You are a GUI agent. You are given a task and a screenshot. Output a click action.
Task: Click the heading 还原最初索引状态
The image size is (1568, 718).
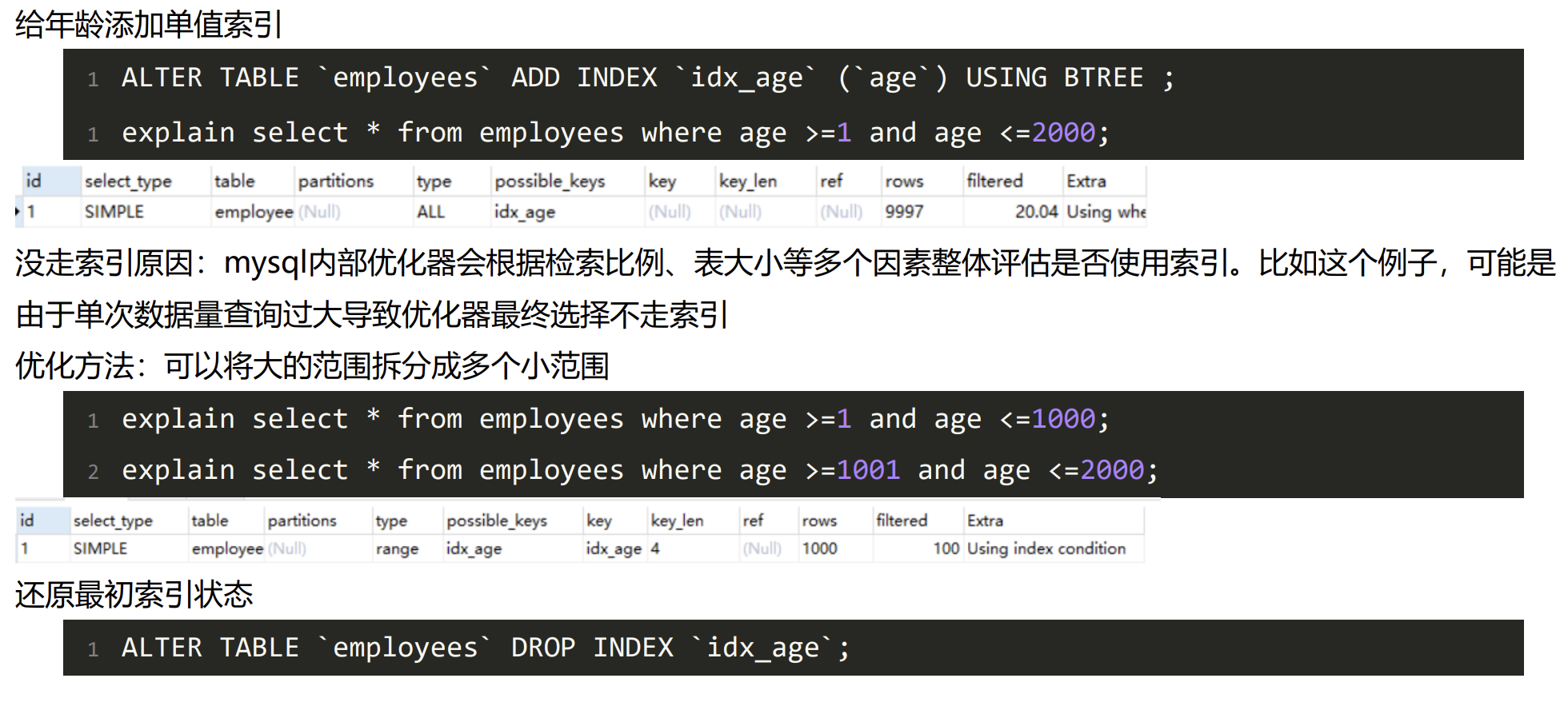pos(134,595)
